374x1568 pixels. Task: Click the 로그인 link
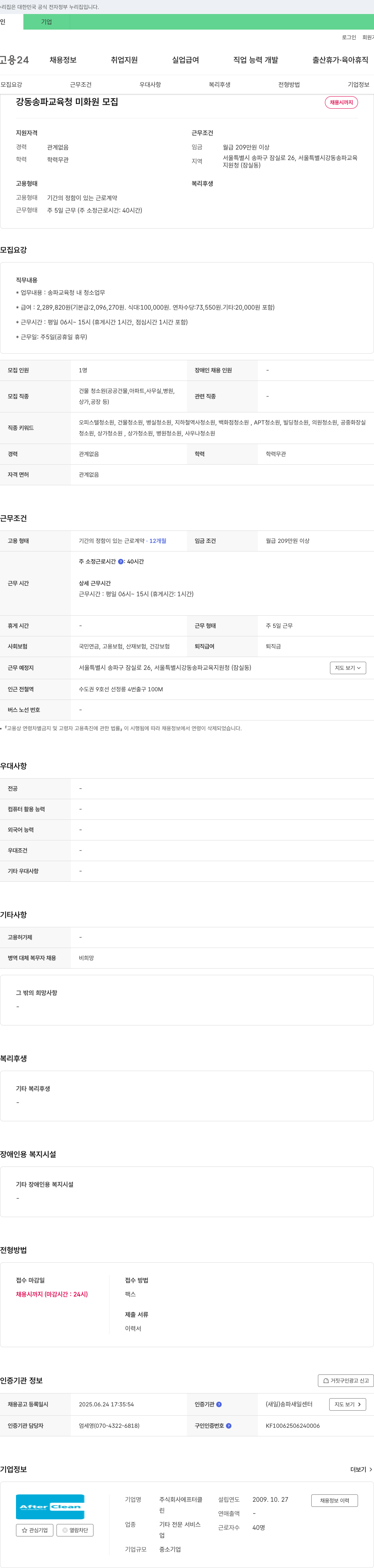pos(348,37)
